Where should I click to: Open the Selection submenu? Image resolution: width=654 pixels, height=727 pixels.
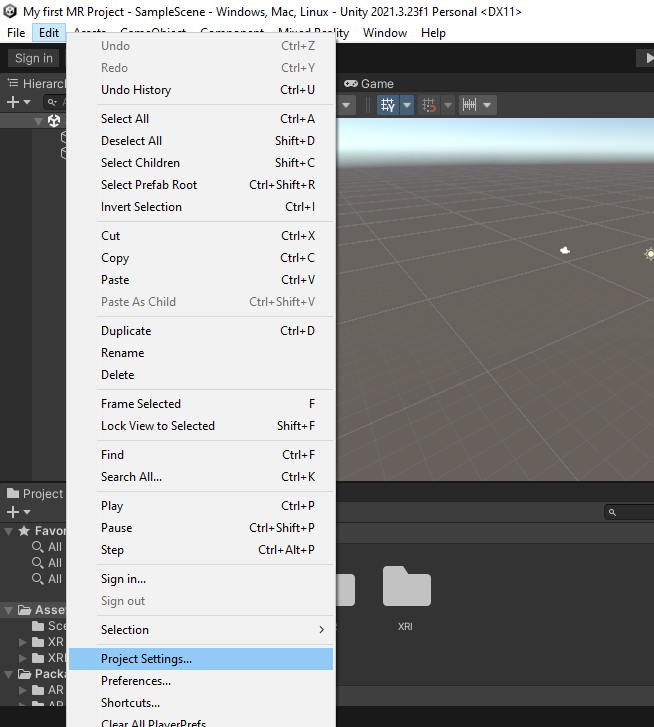(x=201, y=630)
